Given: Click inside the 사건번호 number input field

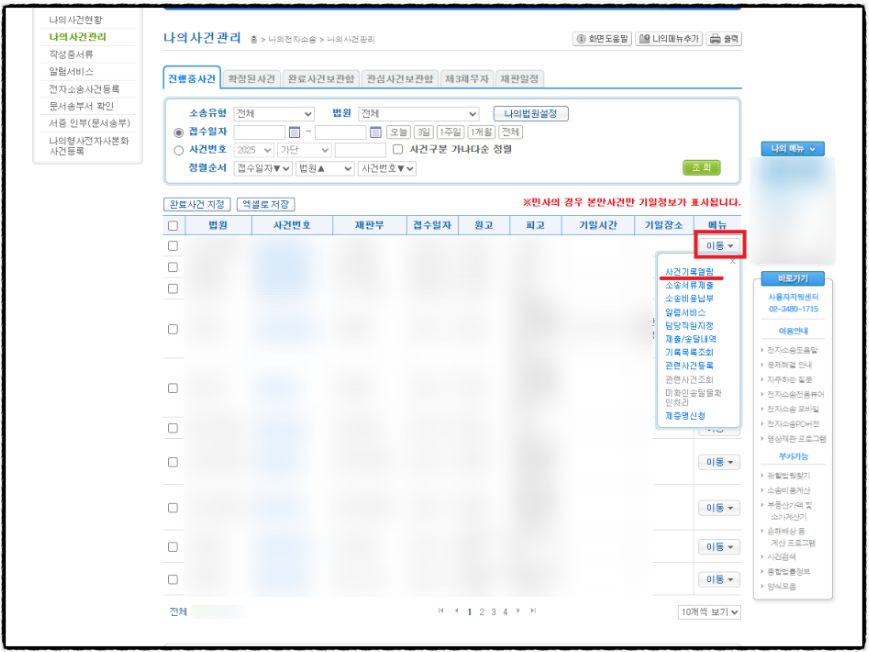Looking at the screenshot, I should tap(360, 150).
